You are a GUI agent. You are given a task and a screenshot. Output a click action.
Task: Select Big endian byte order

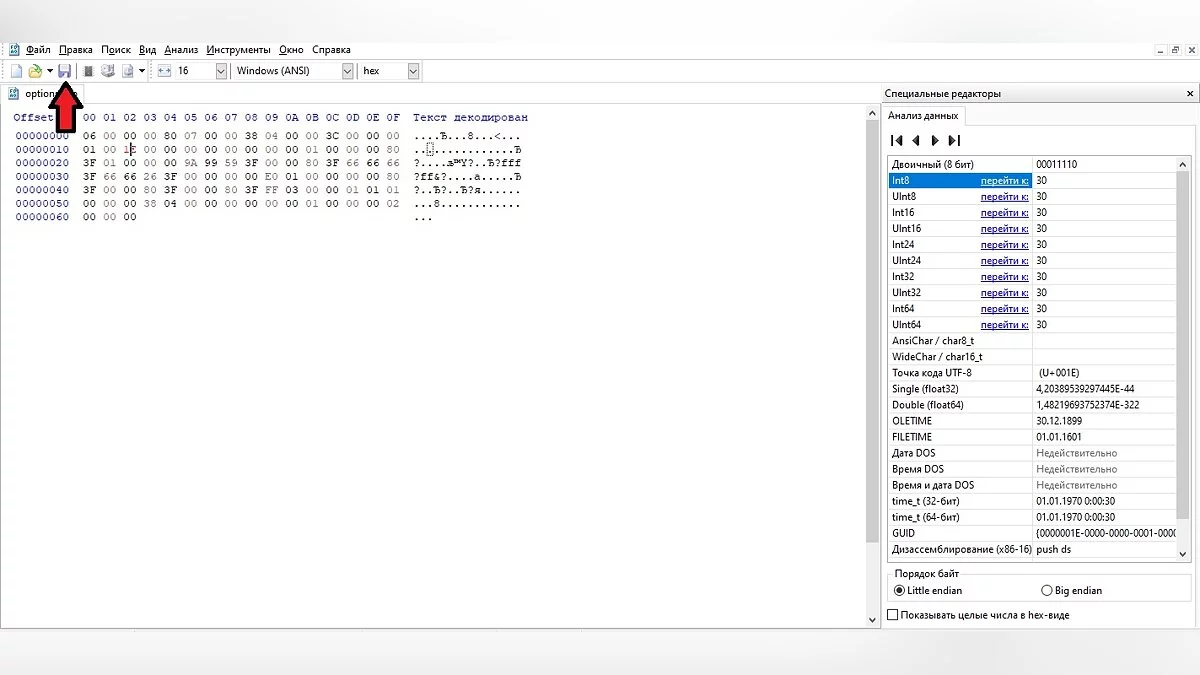tap(1047, 591)
